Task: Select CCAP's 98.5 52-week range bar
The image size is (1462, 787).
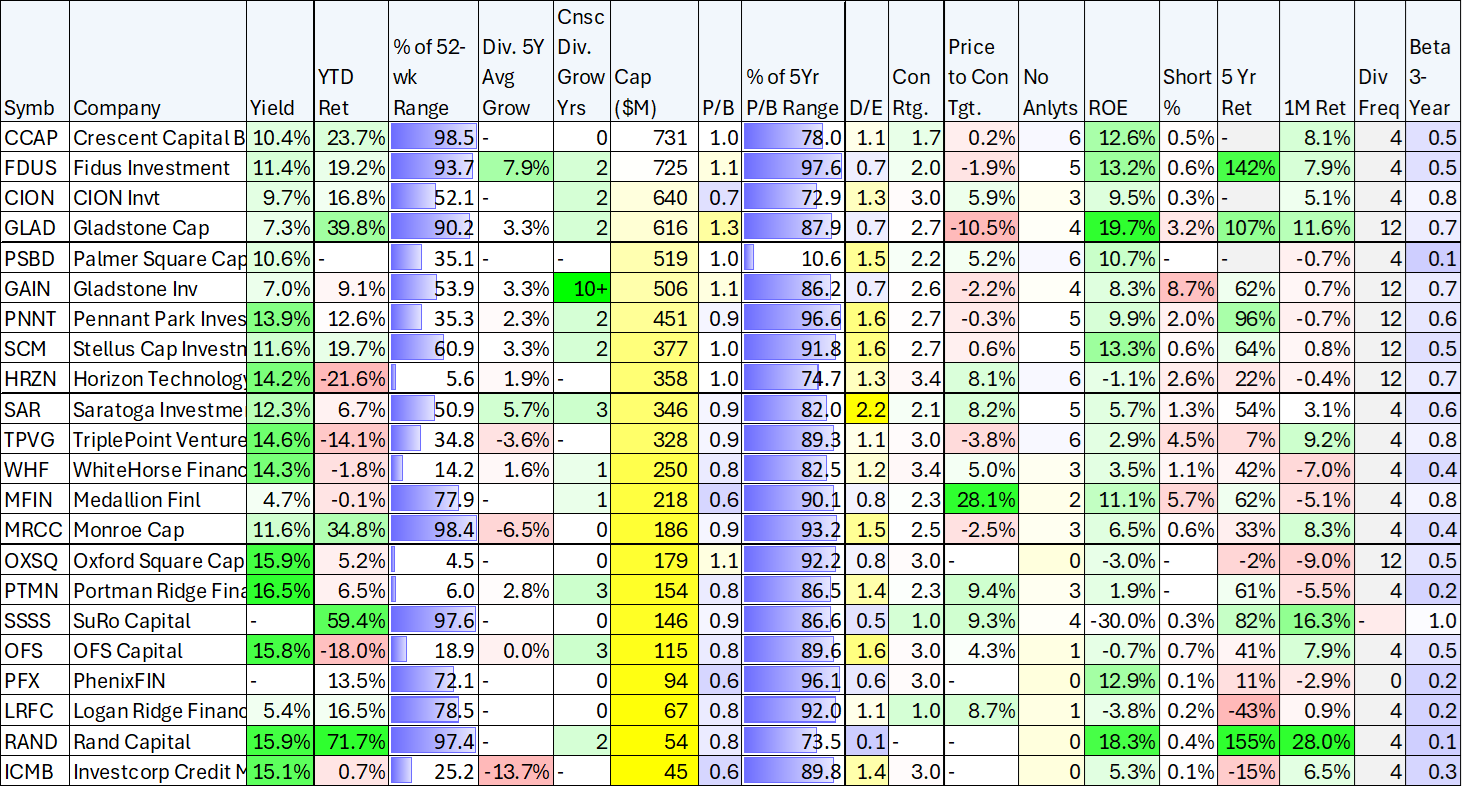Action: (x=433, y=138)
